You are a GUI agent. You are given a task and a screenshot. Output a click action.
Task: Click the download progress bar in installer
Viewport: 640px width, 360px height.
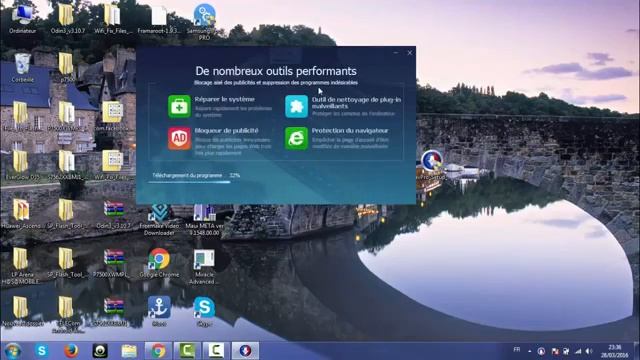click(x=189, y=182)
